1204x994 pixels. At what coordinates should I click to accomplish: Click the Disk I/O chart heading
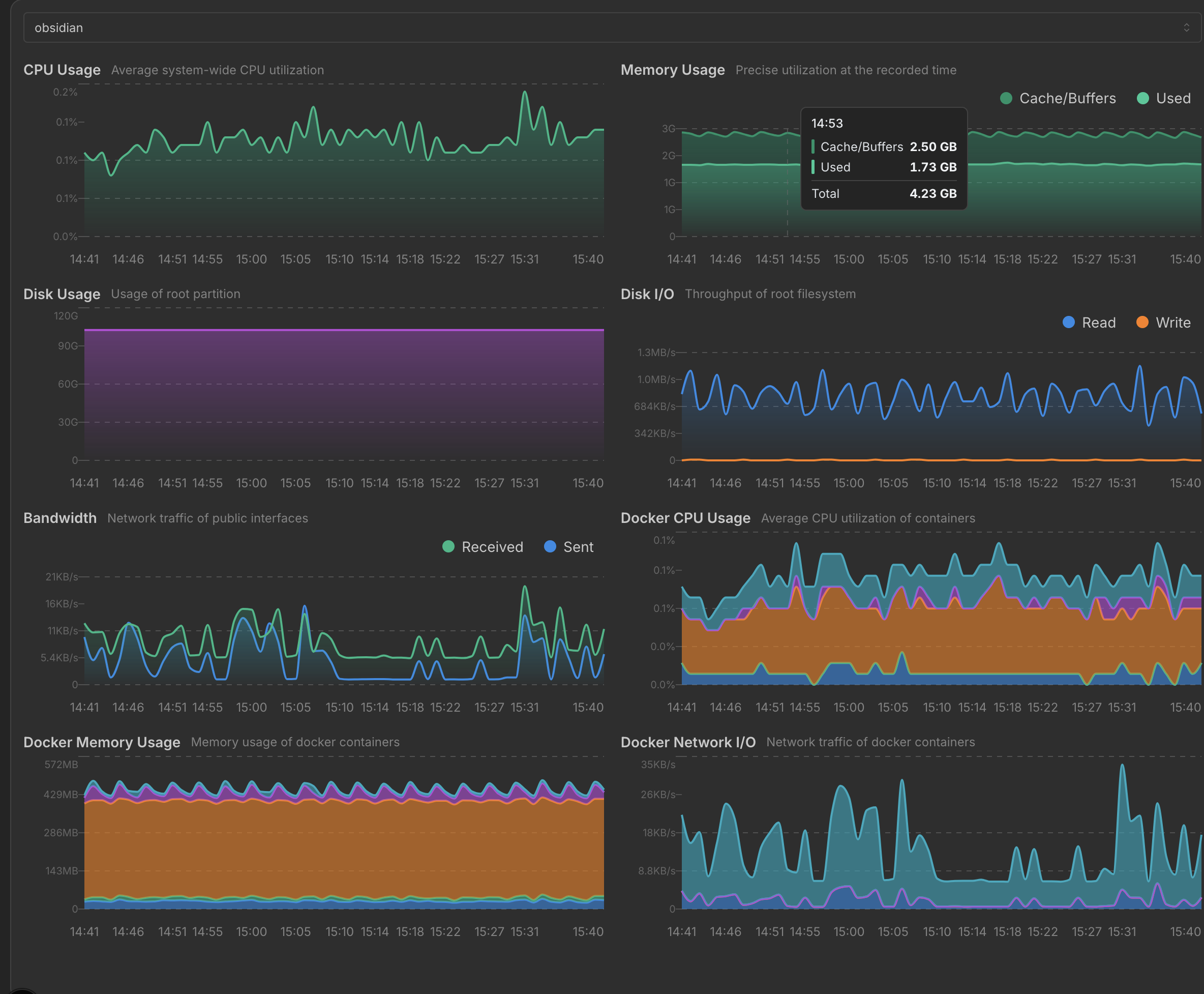click(647, 294)
